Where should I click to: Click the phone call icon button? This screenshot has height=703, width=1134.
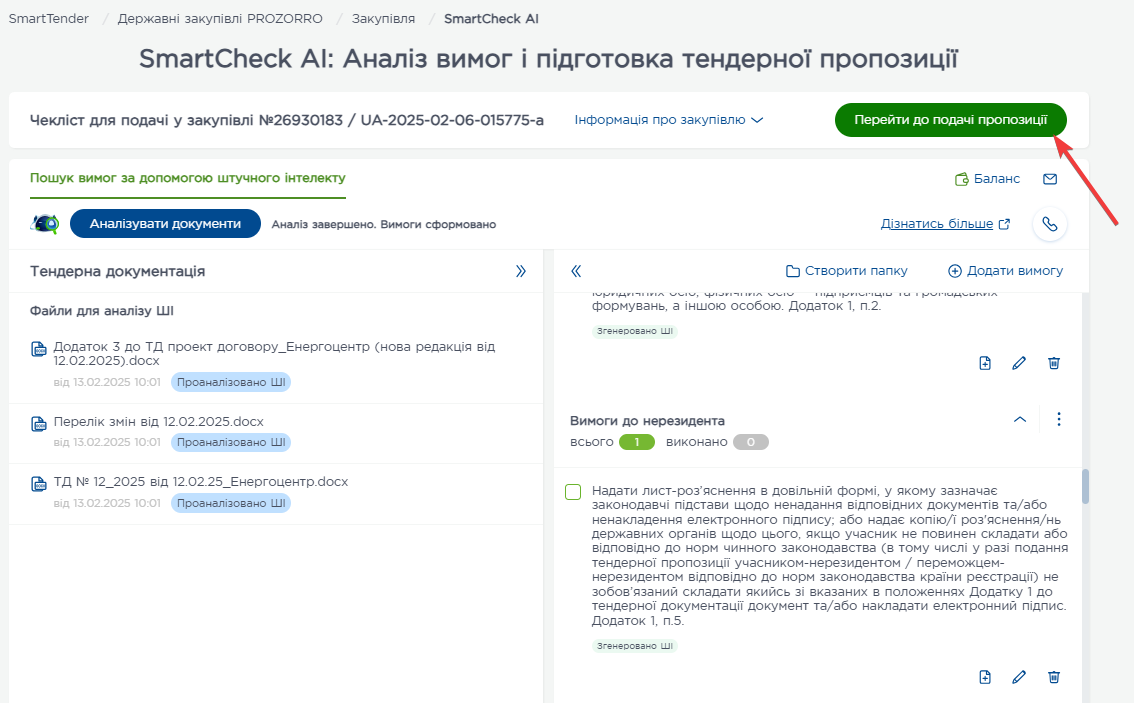click(x=1049, y=224)
